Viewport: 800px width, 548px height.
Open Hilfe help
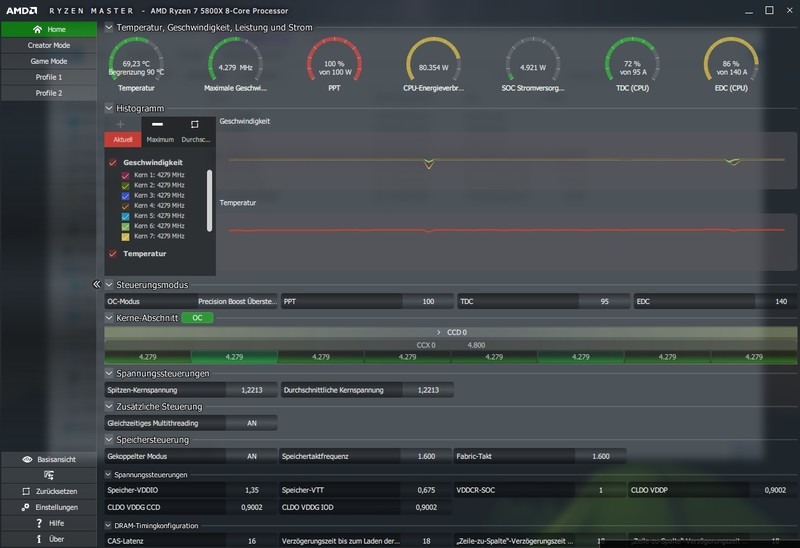pyautogui.click(x=49, y=523)
